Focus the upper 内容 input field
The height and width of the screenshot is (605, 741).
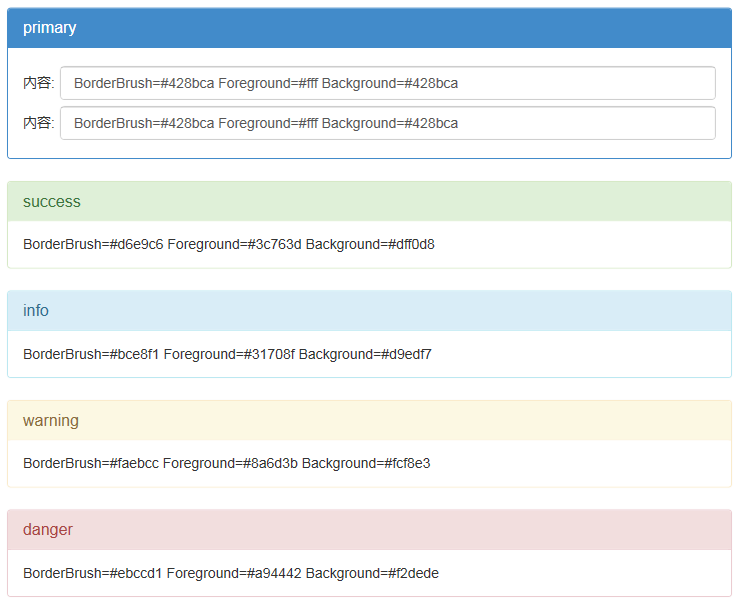point(387,83)
